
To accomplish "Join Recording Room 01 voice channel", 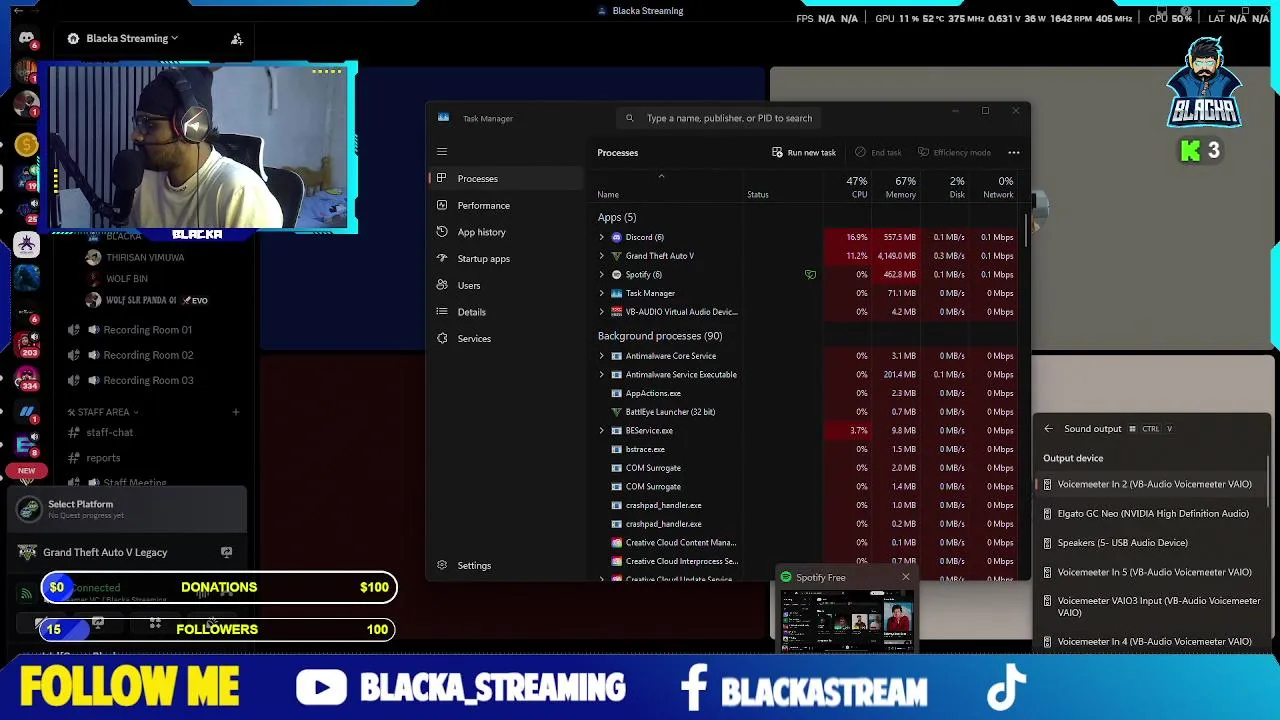I will click(148, 330).
